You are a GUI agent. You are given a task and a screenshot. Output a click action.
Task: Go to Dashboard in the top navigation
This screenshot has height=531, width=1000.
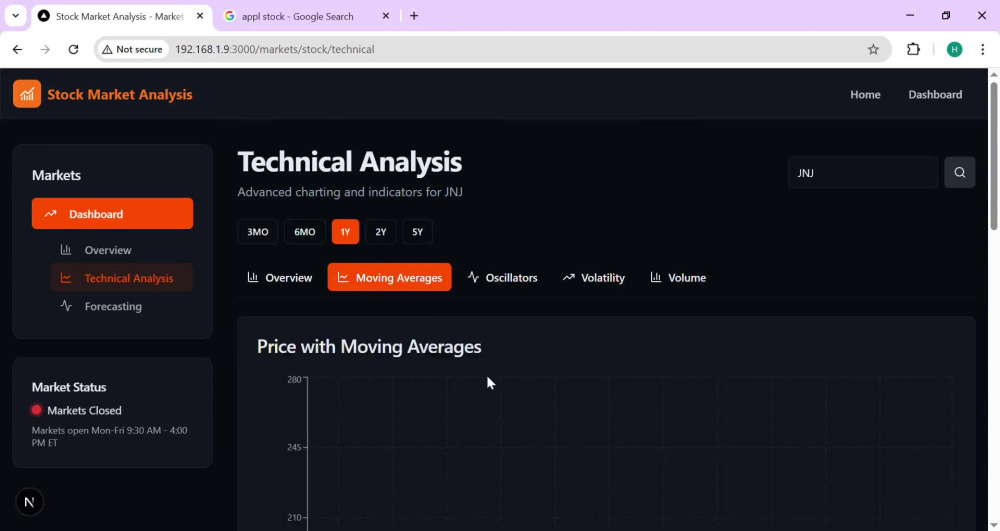pyautogui.click(x=935, y=94)
